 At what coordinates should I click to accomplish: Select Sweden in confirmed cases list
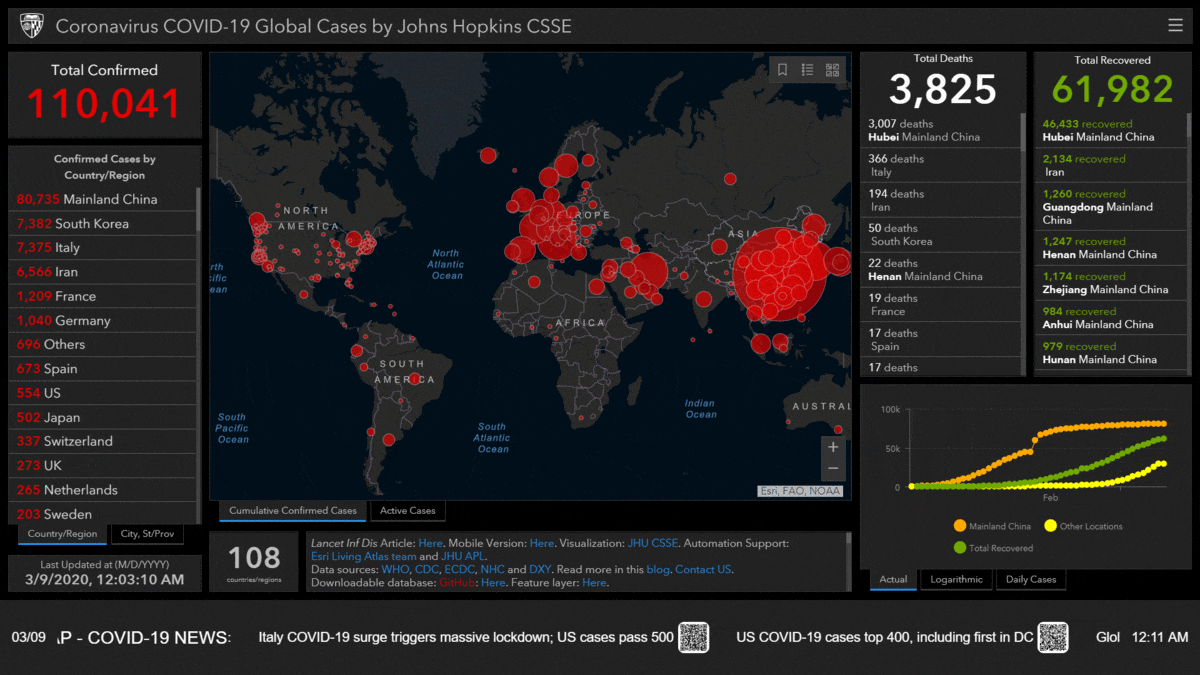point(103,513)
